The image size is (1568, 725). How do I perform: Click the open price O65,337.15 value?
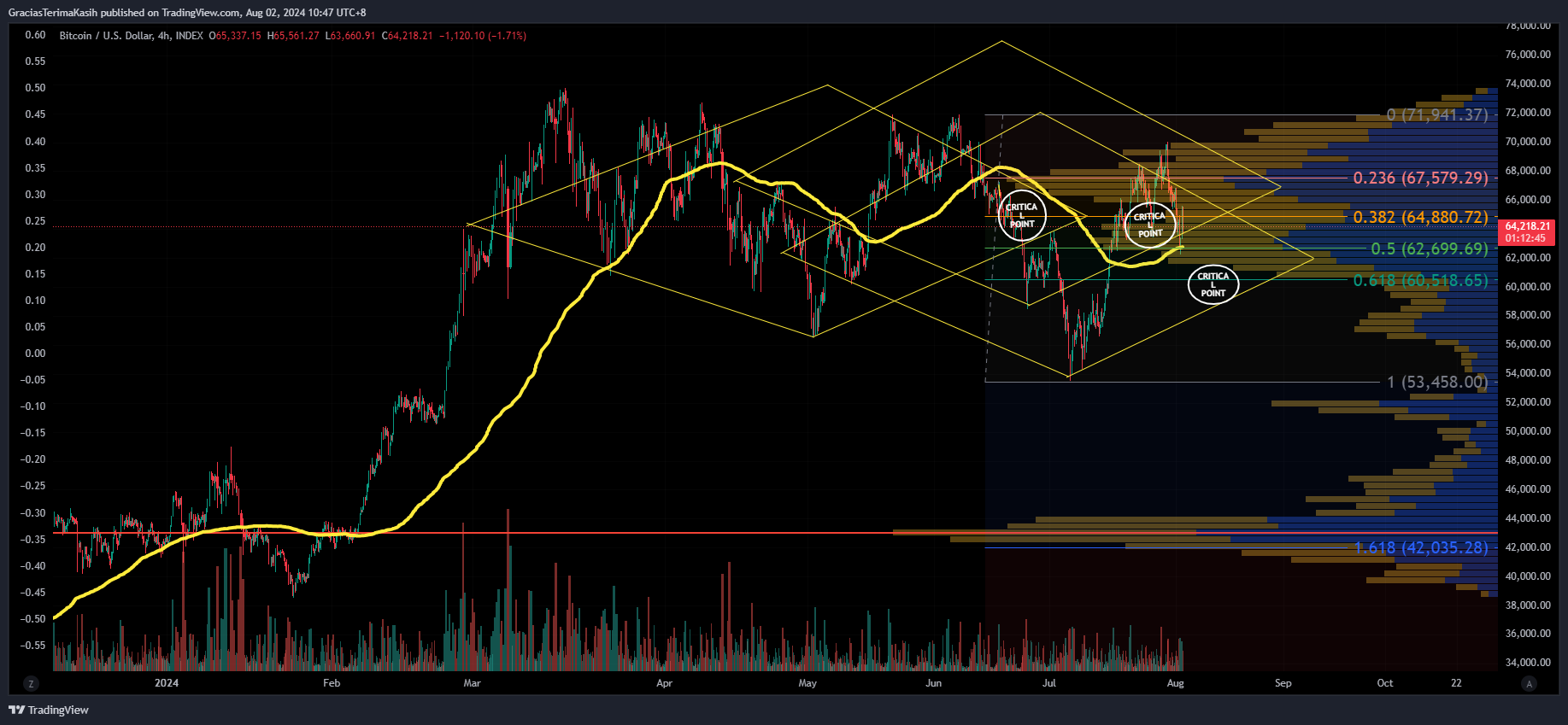[x=235, y=36]
